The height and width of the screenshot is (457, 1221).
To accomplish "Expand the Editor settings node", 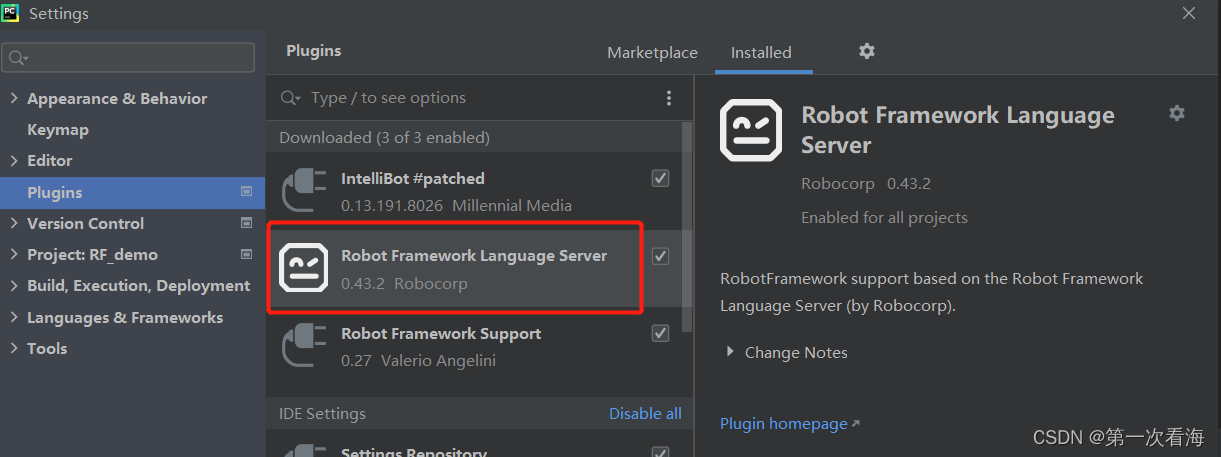I will [x=14, y=160].
